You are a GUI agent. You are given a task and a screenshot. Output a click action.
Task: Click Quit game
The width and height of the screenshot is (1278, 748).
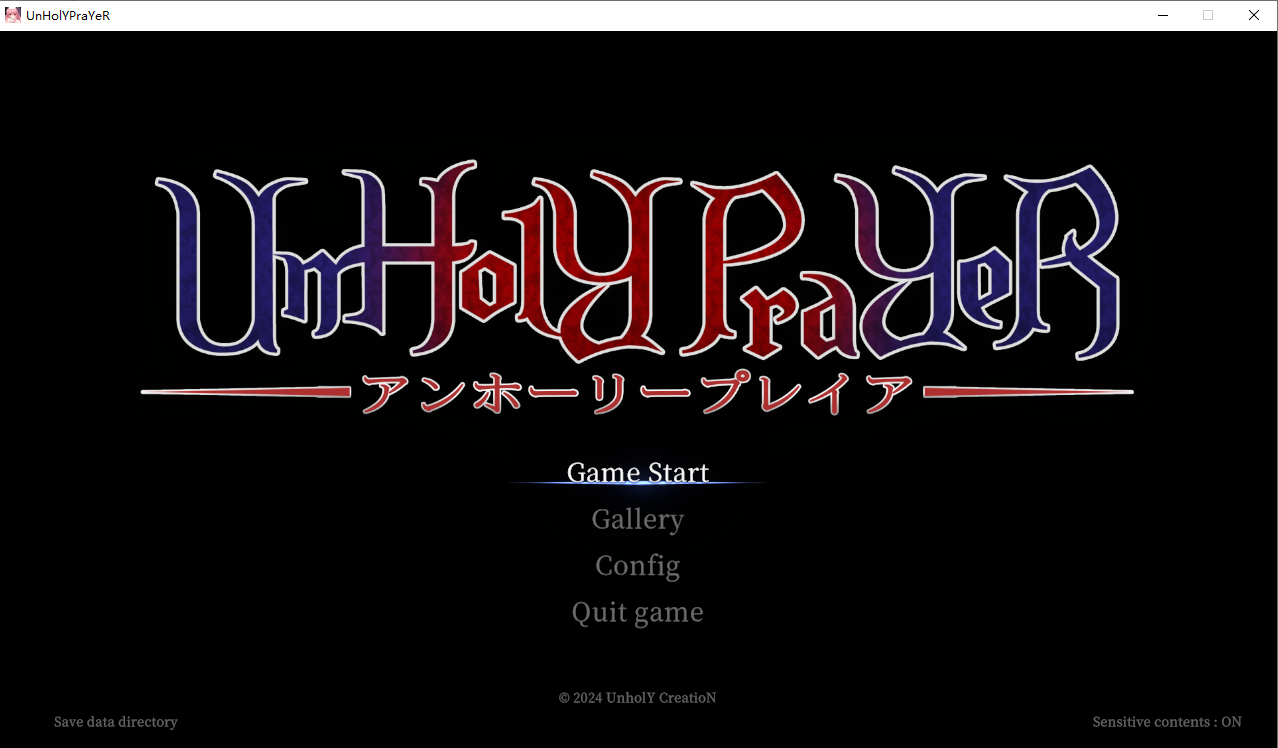point(637,611)
